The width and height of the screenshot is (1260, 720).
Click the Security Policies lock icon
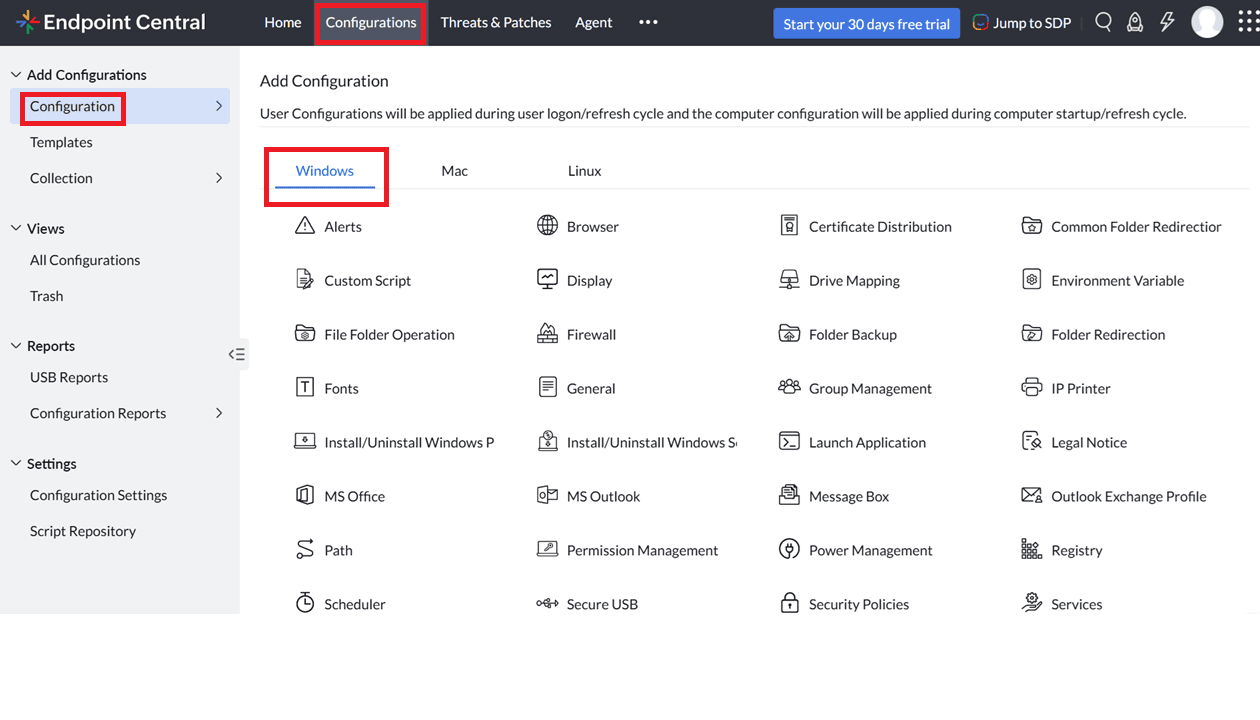[x=789, y=603]
